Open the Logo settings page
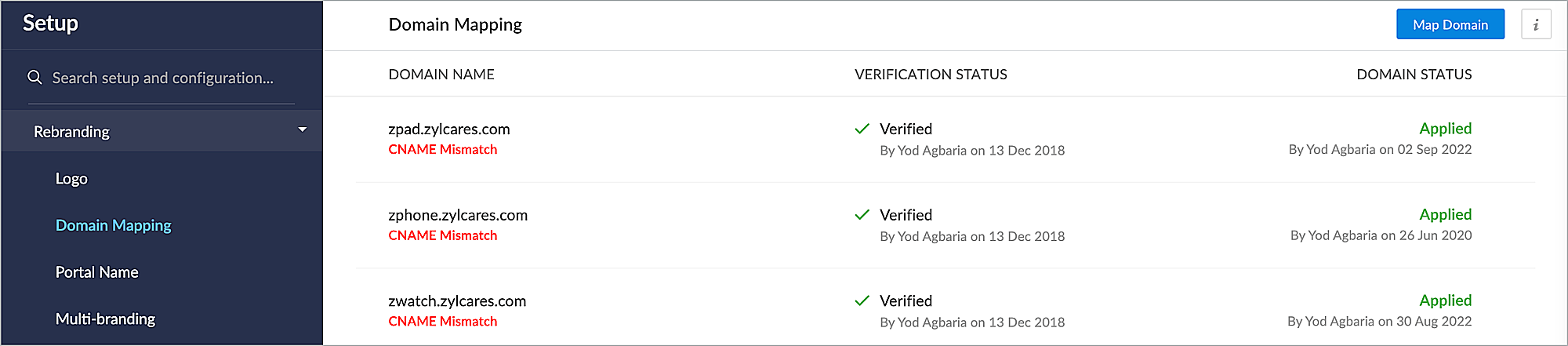Image resolution: width=1568 pixels, height=346 pixels. [71, 179]
